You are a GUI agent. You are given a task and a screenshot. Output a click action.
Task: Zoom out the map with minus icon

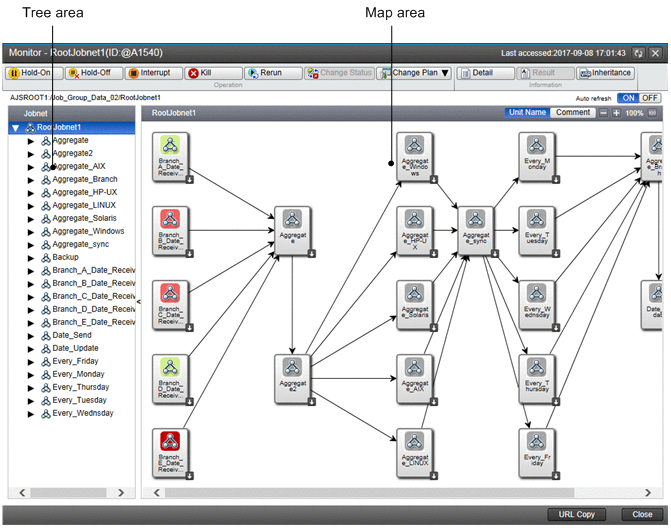[x=603, y=113]
